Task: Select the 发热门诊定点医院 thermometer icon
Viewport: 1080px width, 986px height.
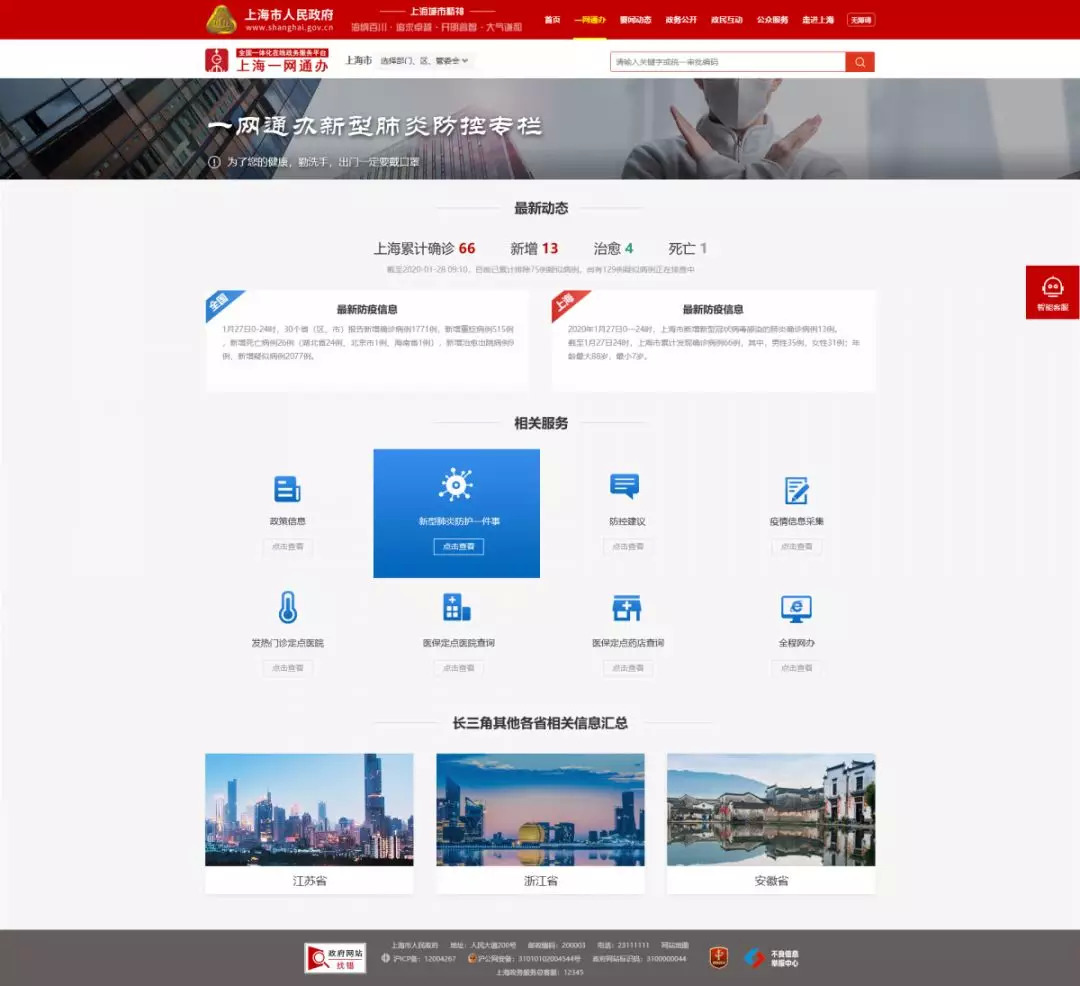Action: pyautogui.click(x=288, y=607)
